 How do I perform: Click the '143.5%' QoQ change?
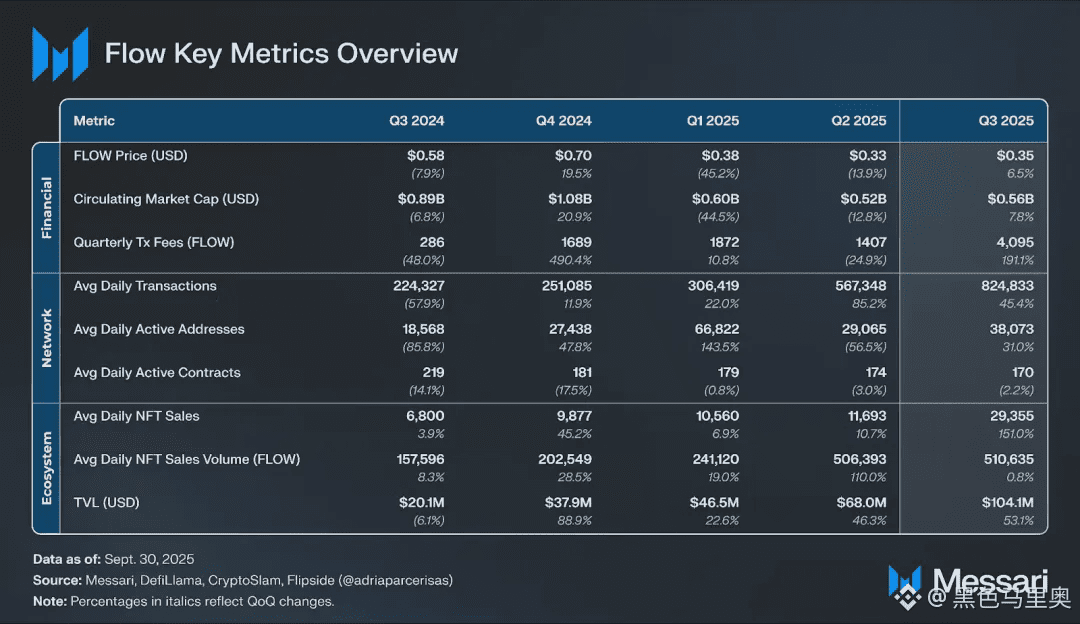click(x=720, y=347)
